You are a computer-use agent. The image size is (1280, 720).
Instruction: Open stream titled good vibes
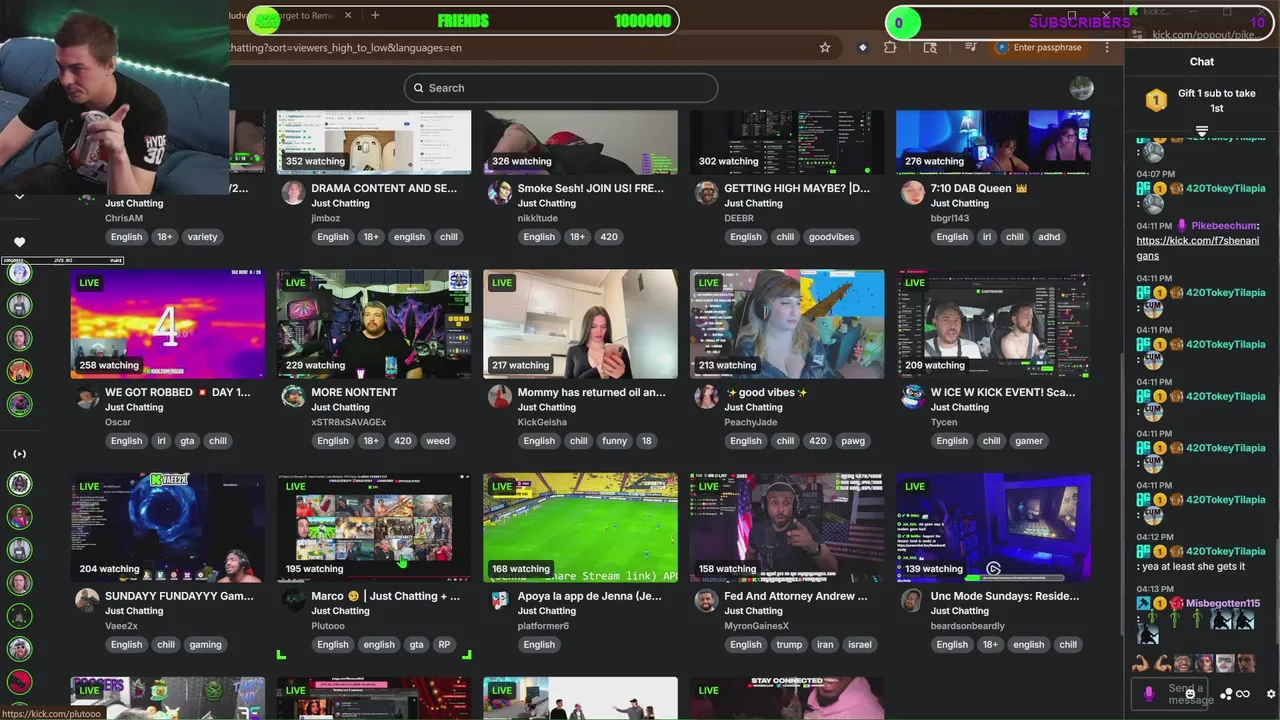click(766, 392)
